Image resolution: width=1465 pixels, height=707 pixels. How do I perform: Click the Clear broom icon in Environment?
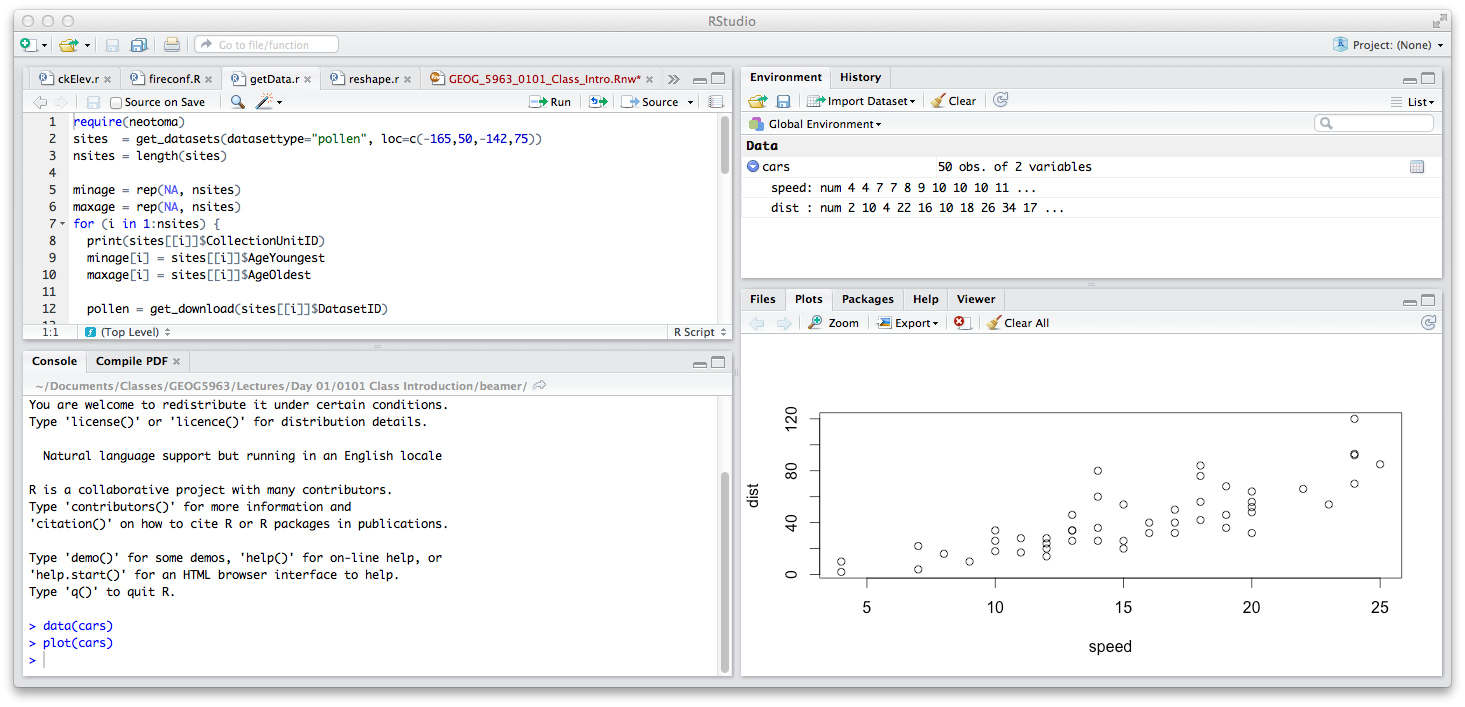pyautogui.click(x=953, y=101)
